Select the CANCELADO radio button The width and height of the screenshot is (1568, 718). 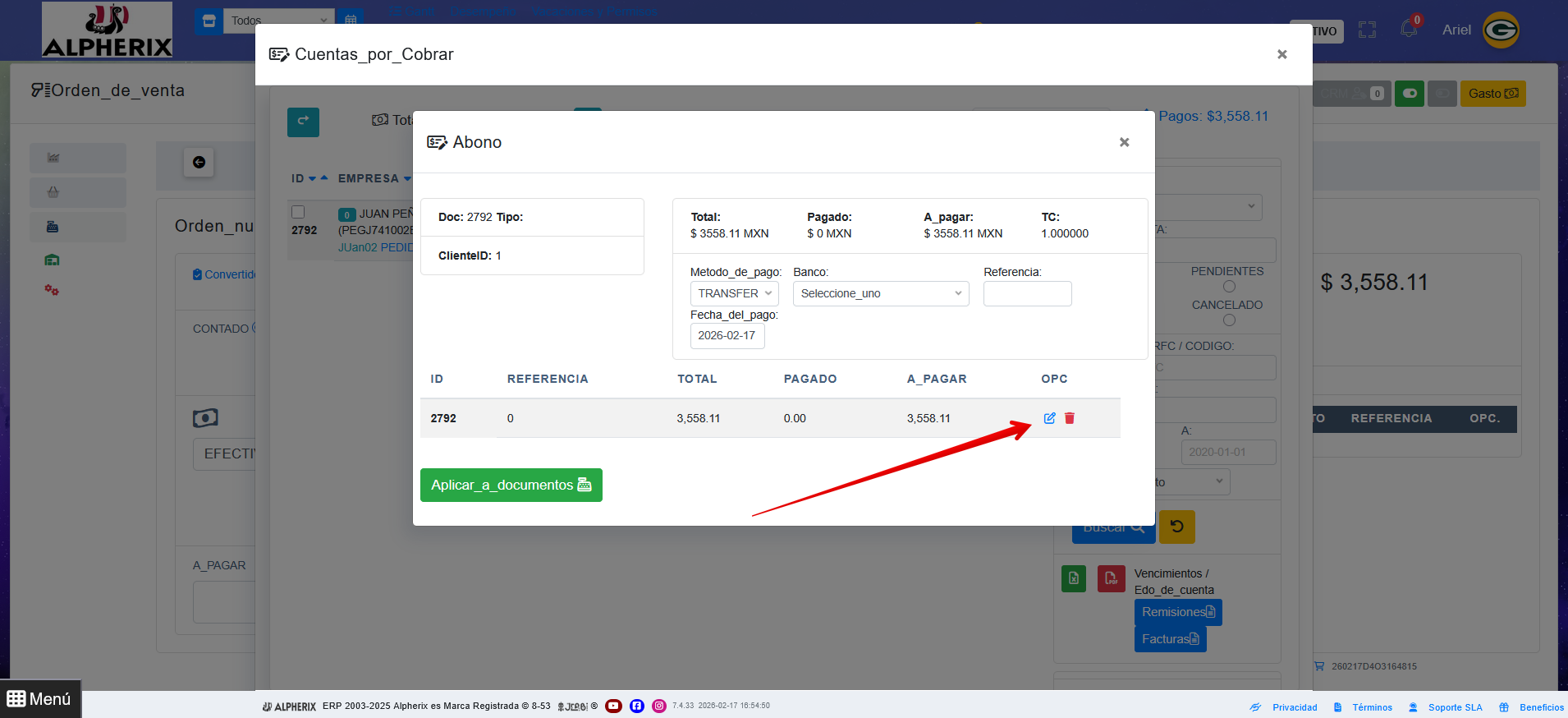pos(1229,320)
